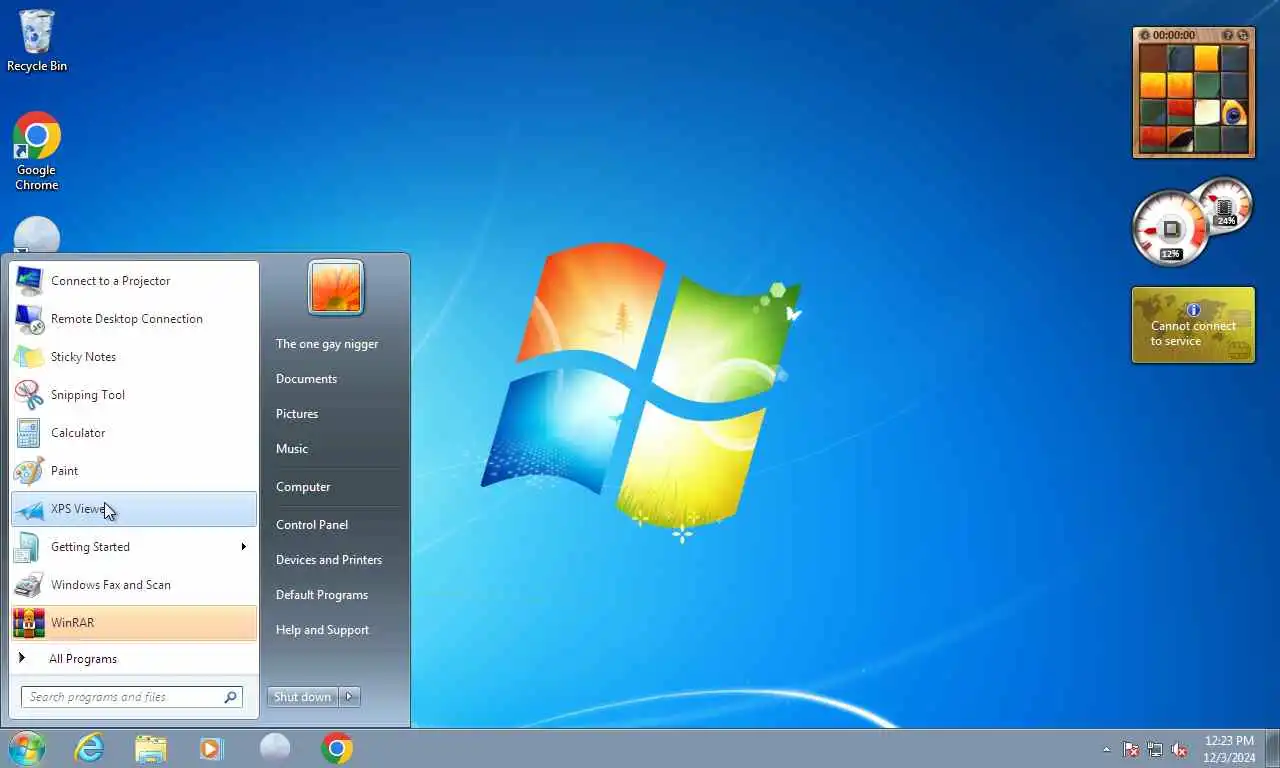Viewport: 1280px width, 768px height.
Task: Show hidden tray icons arrow
Action: click(1106, 749)
